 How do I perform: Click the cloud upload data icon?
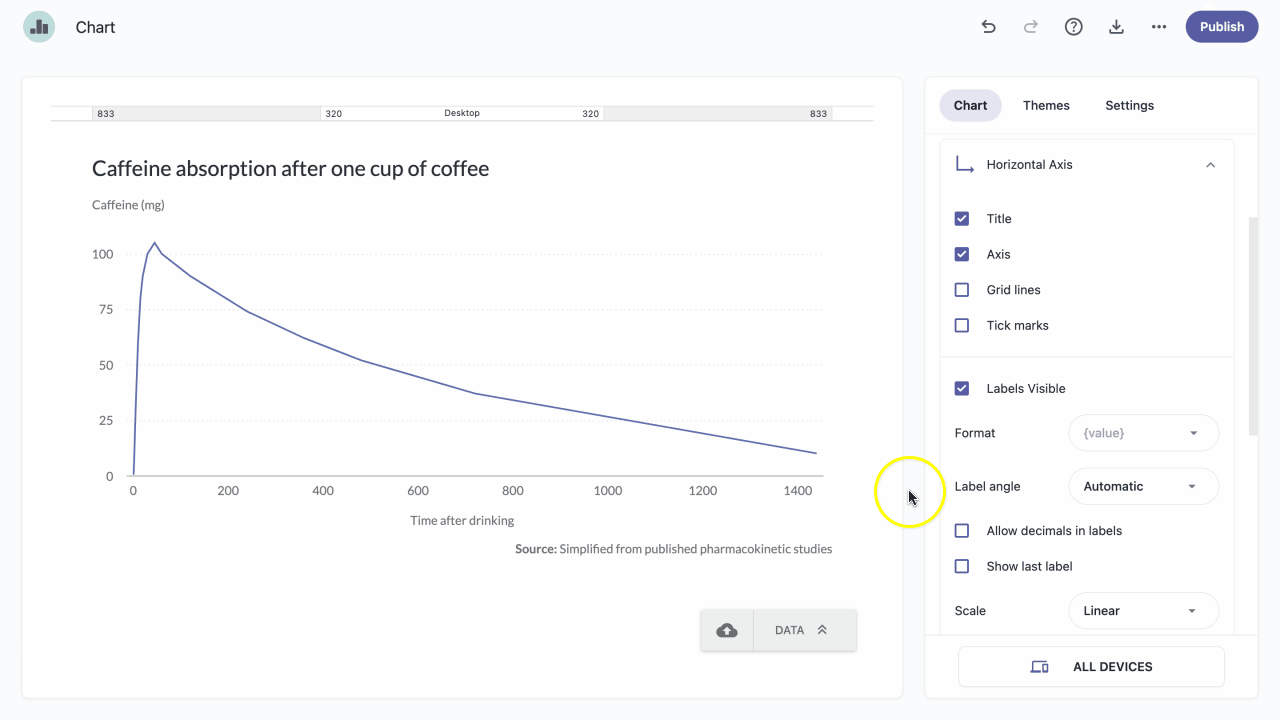coord(727,630)
